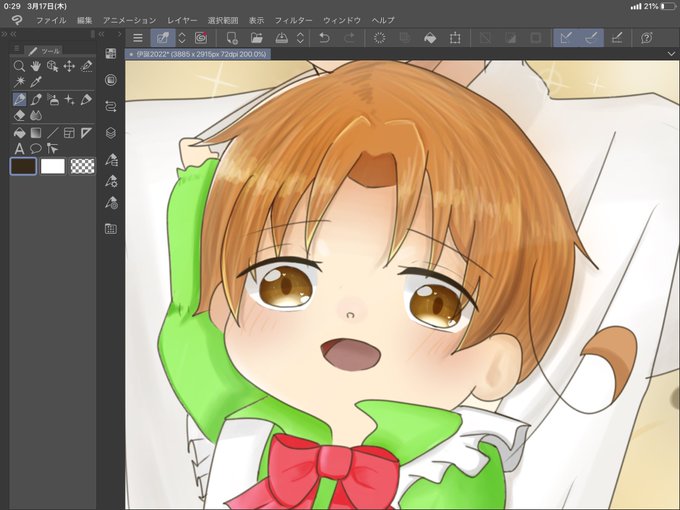Image resolution: width=680 pixels, height=510 pixels.
Task: Open the レイヤー menu
Action: 182,20
